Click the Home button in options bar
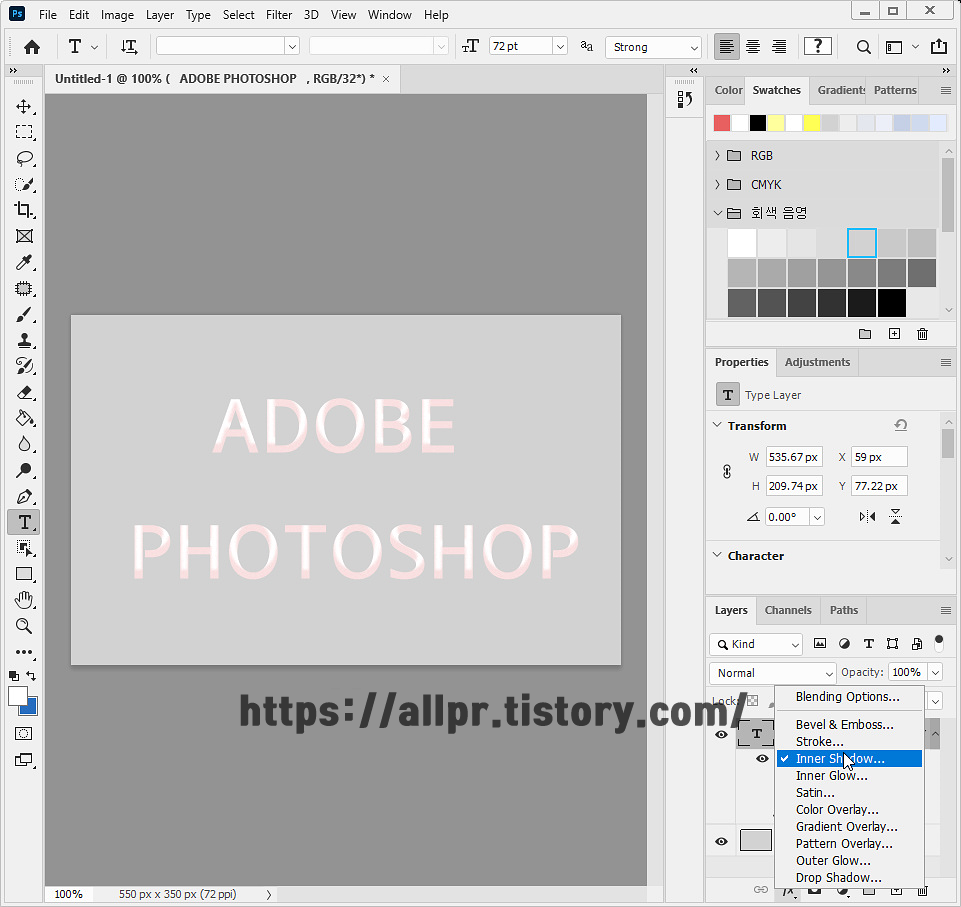The height and width of the screenshot is (907, 961). click(x=32, y=47)
